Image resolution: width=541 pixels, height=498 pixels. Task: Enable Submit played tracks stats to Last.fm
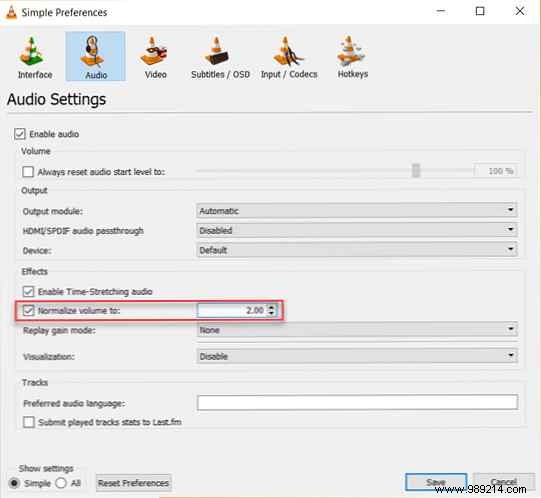pyautogui.click(x=29, y=422)
